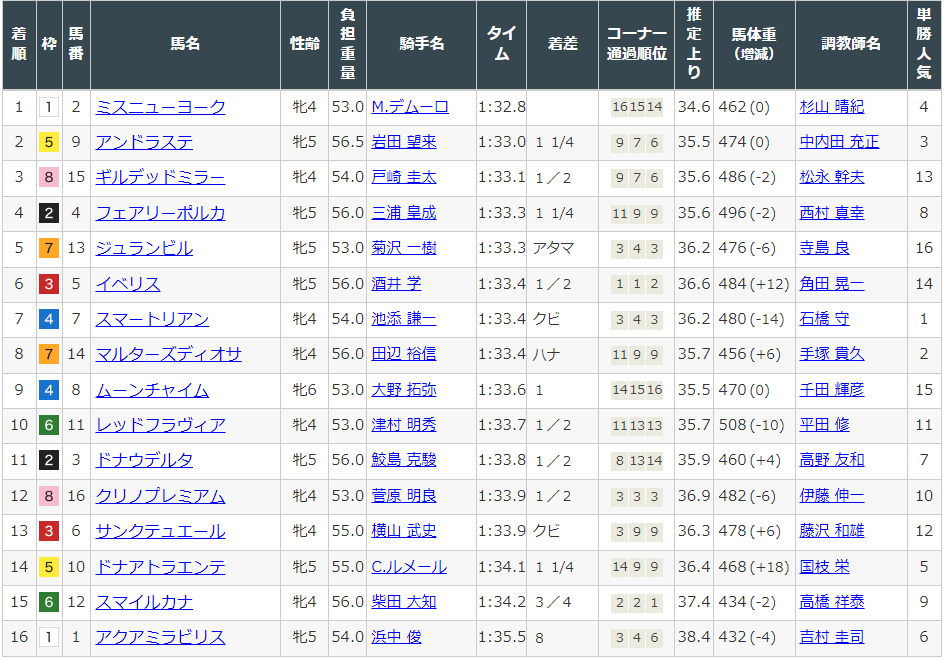Open horse マルターズディオサ link

tap(169, 354)
